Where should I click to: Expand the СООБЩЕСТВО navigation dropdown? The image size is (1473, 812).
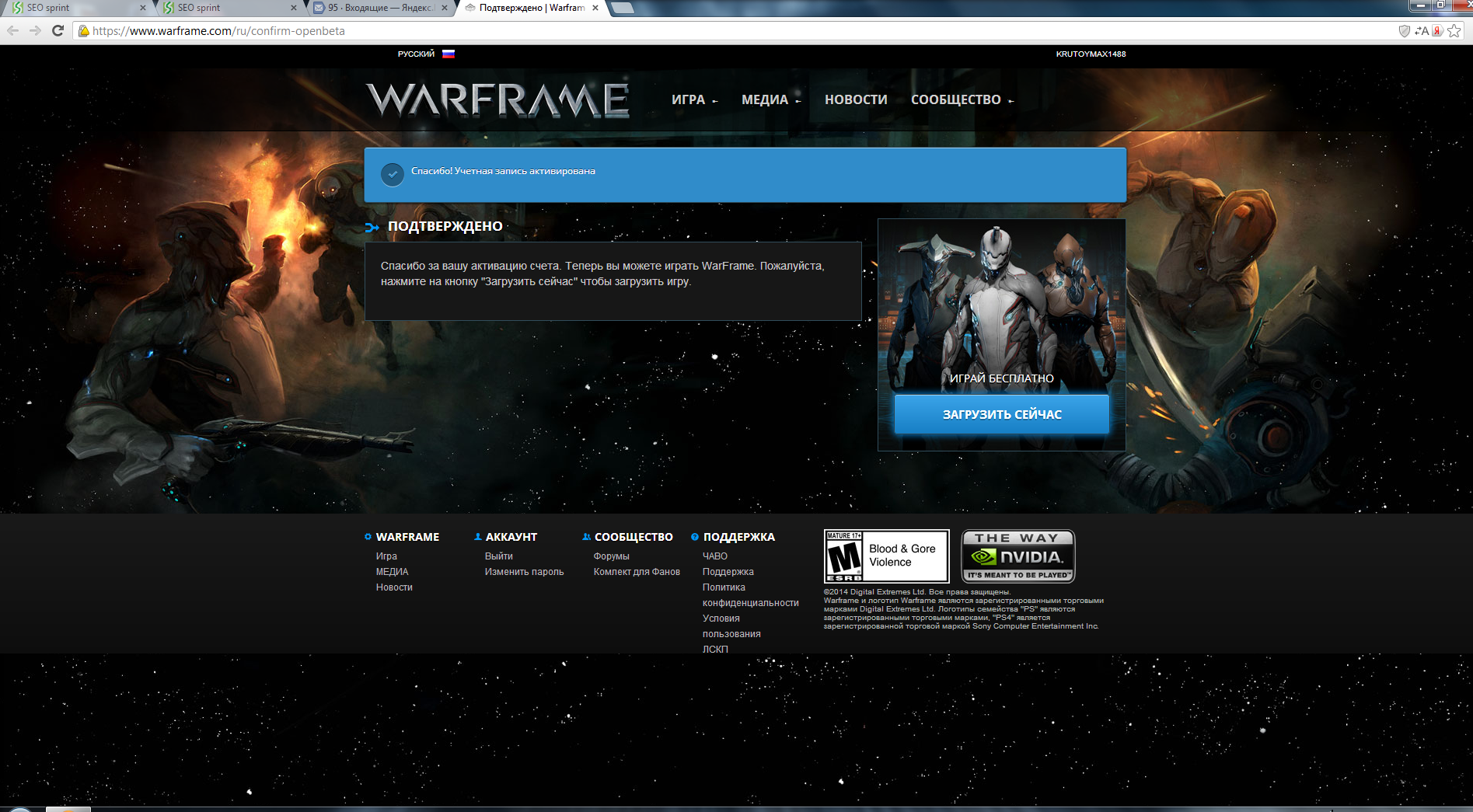tap(962, 99)
